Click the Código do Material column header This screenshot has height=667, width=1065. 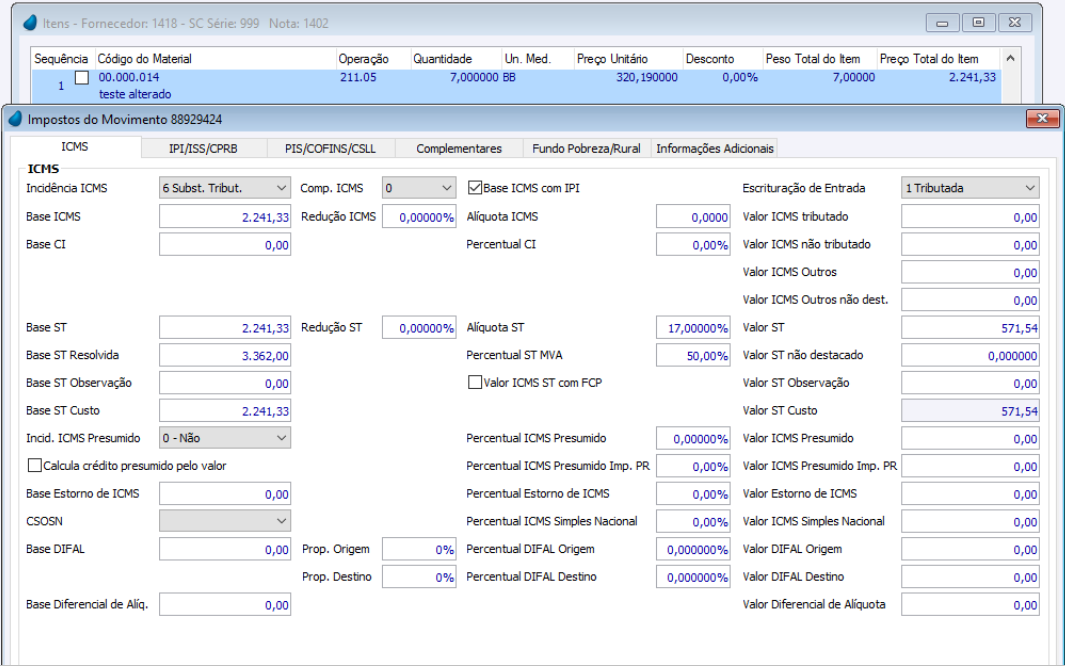145,59
